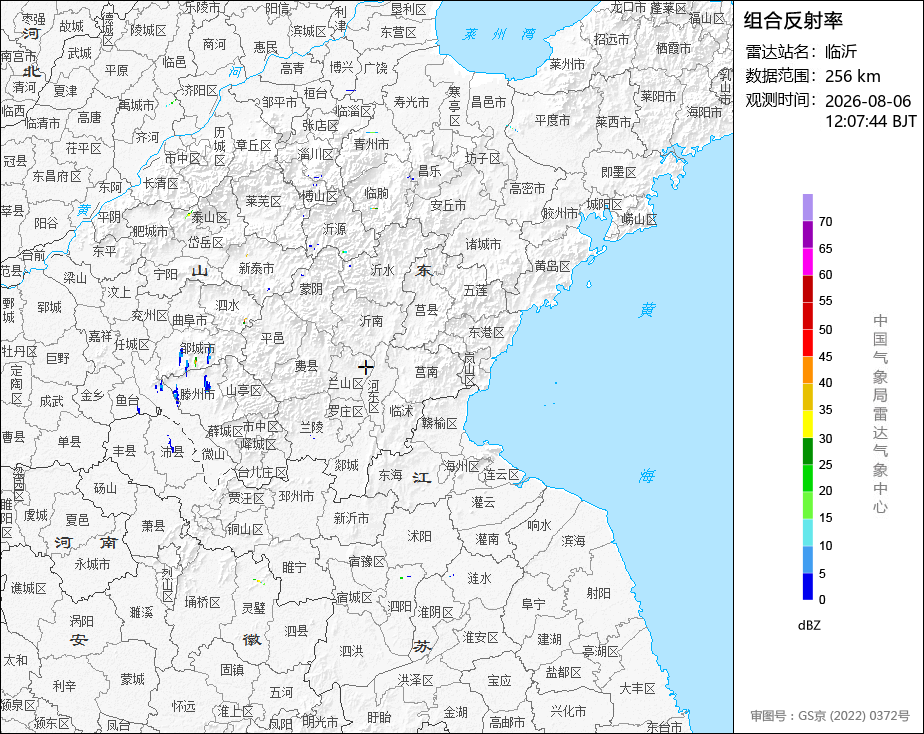Click the blue 0 dBZ legend color

pyautogui.click(x=807, y=587)
